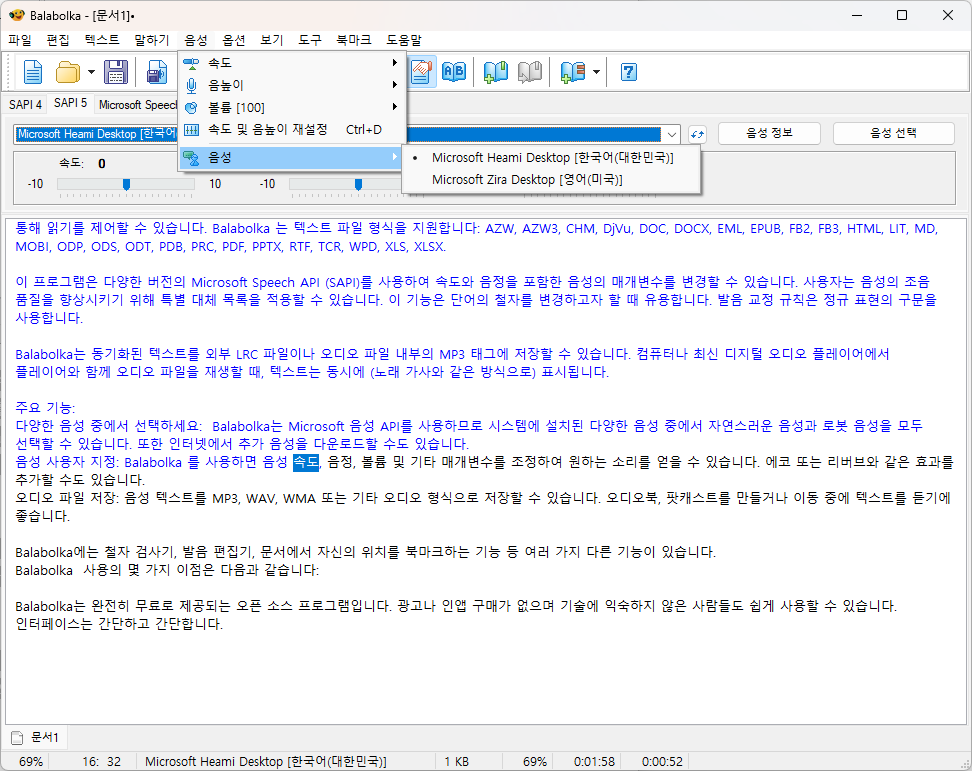Viewport: 972px width, 771px height.
Task: Minimize the Balabolka window
Action: (x=857, y=15)
